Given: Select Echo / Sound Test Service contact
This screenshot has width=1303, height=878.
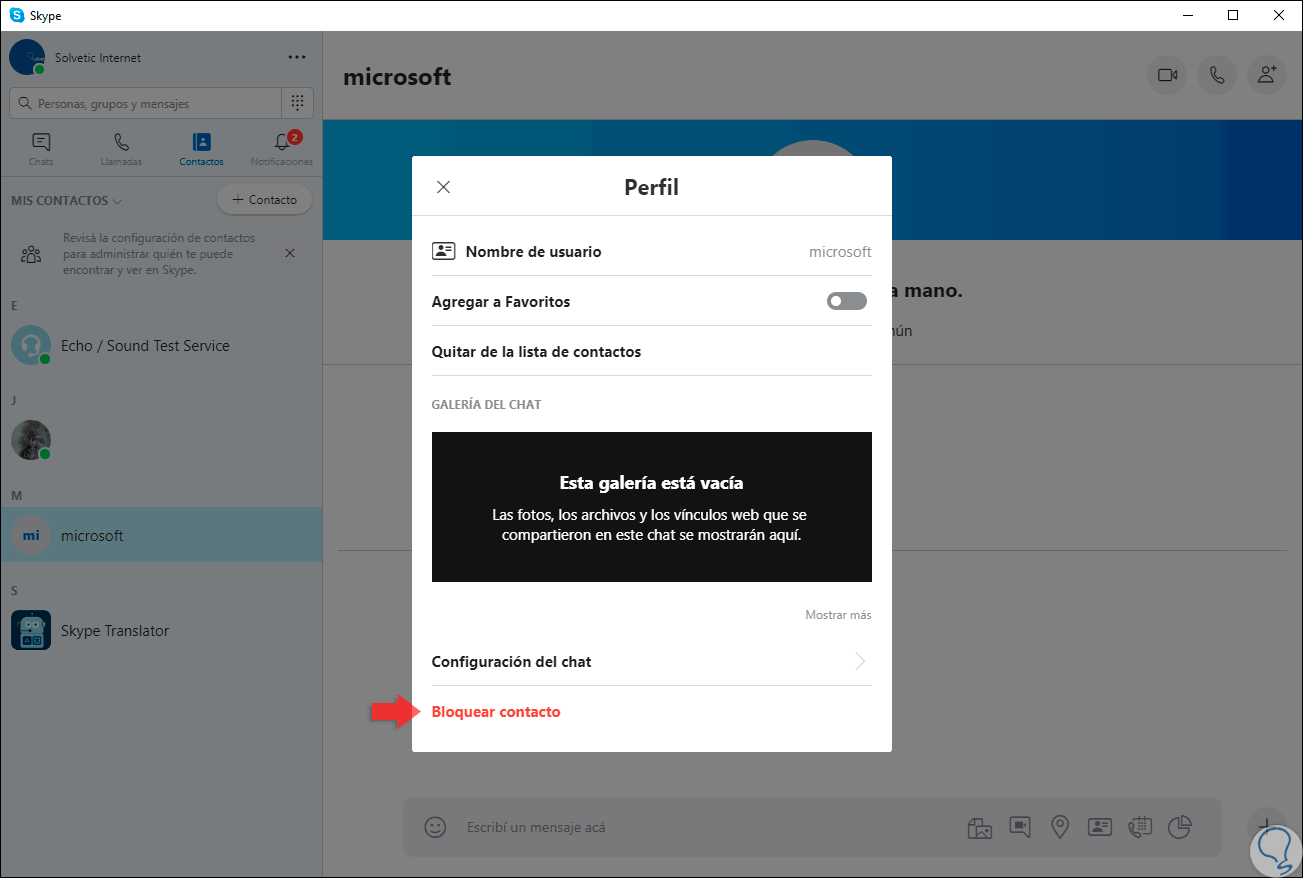Looking at the screenshot, I should (x=161, y=346).
